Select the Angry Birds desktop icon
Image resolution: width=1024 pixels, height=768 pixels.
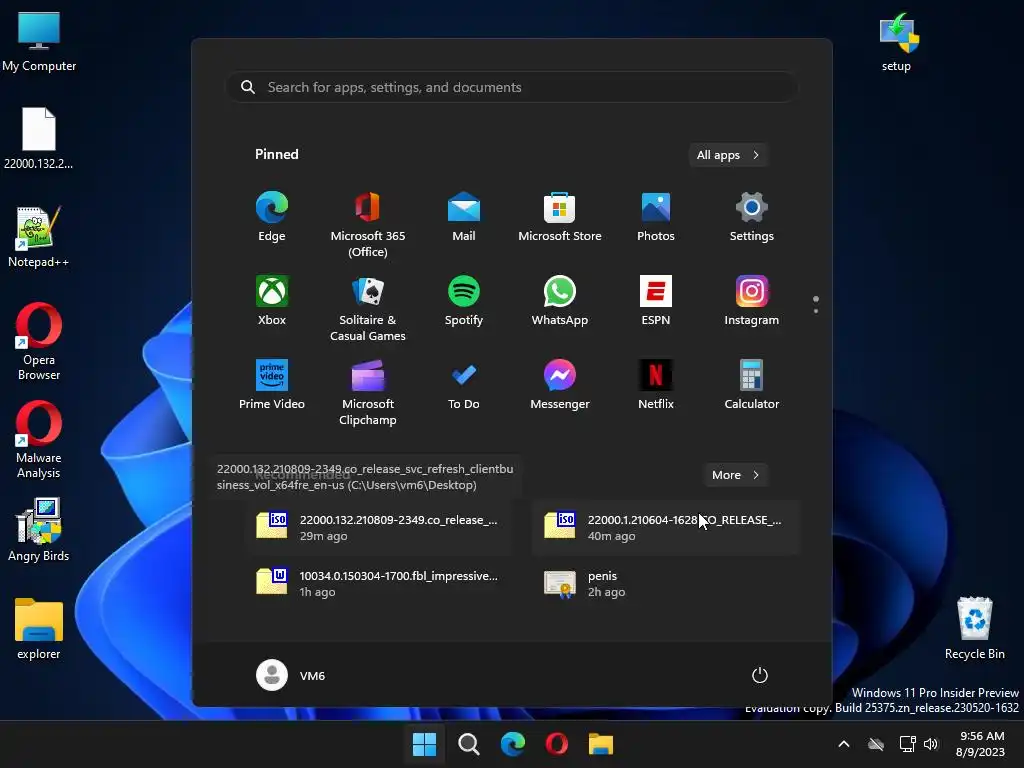point(39,530)
